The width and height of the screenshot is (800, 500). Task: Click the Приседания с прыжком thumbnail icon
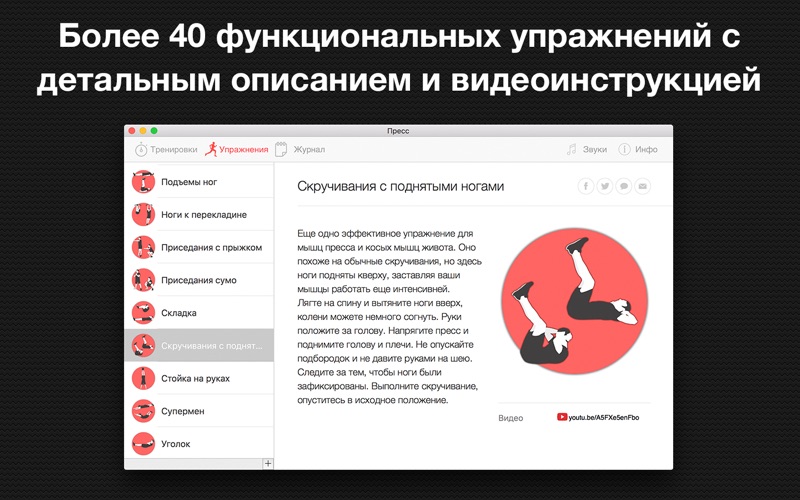[x=143, y=247]
